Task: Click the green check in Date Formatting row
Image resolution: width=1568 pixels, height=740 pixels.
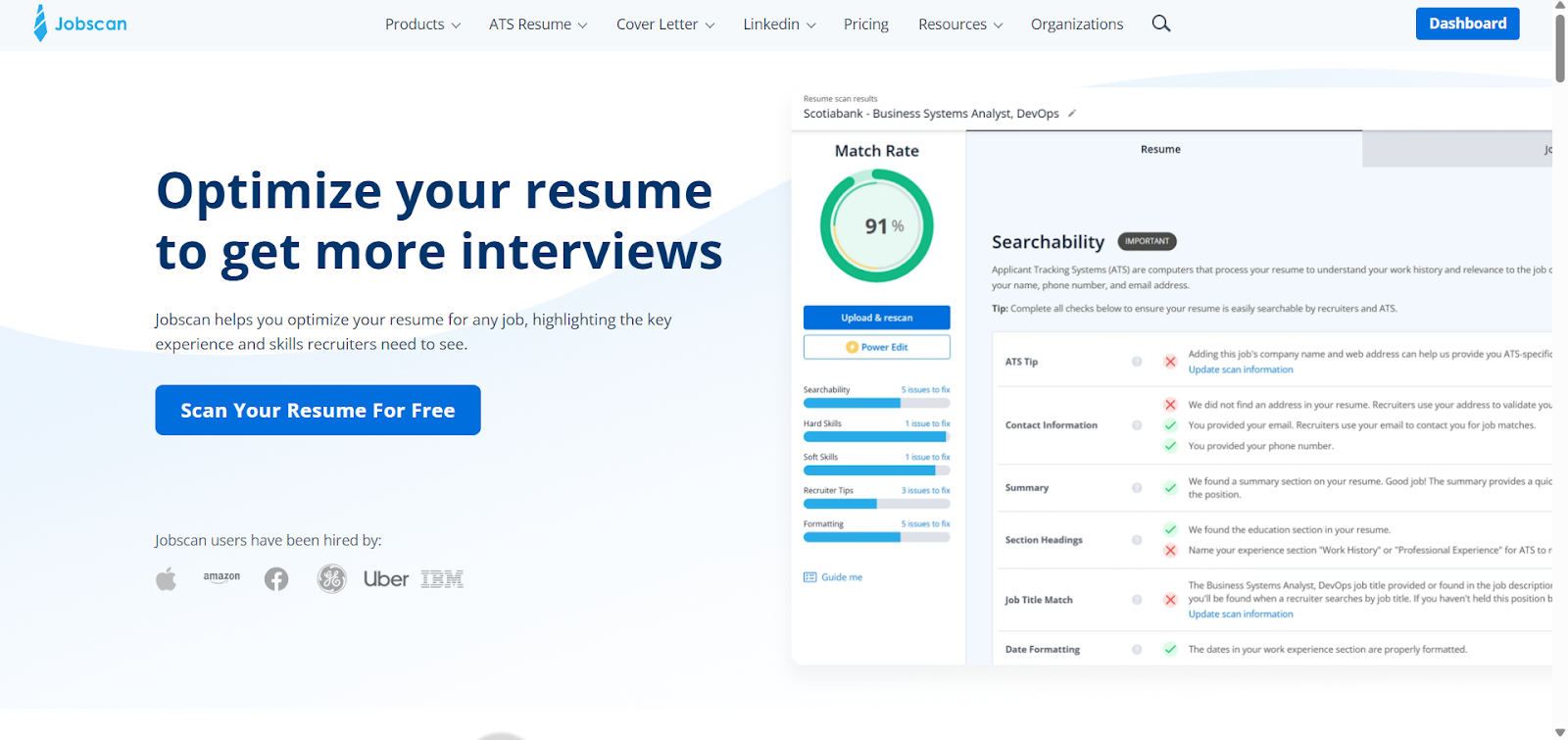Action: point(1170,649)
